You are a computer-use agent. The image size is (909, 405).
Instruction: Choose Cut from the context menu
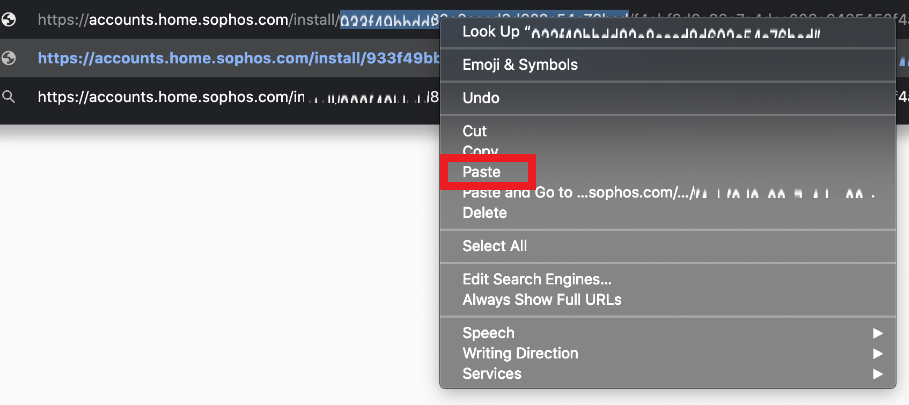(x=475, y=131)
